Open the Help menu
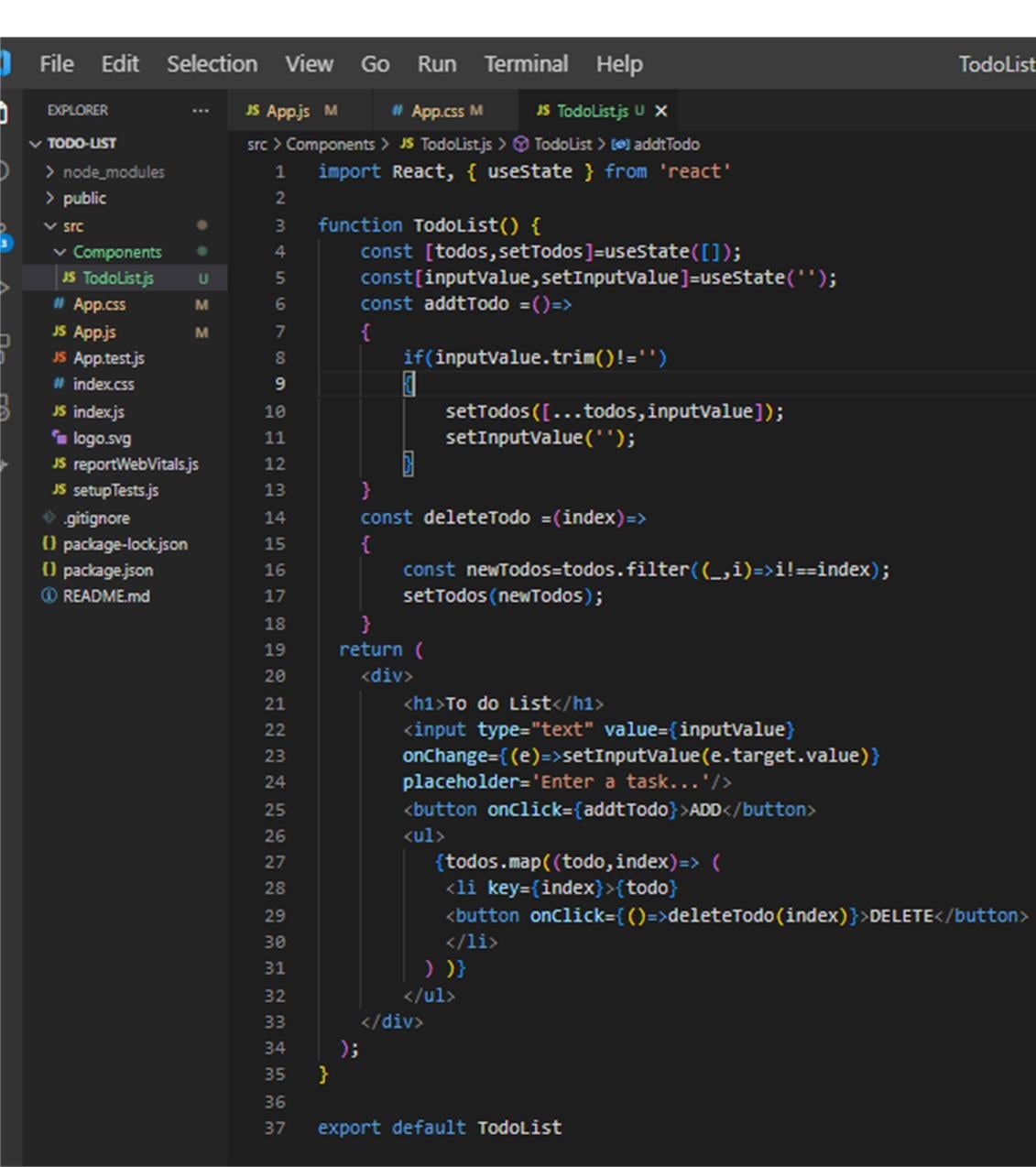 [x=619, y=64]
